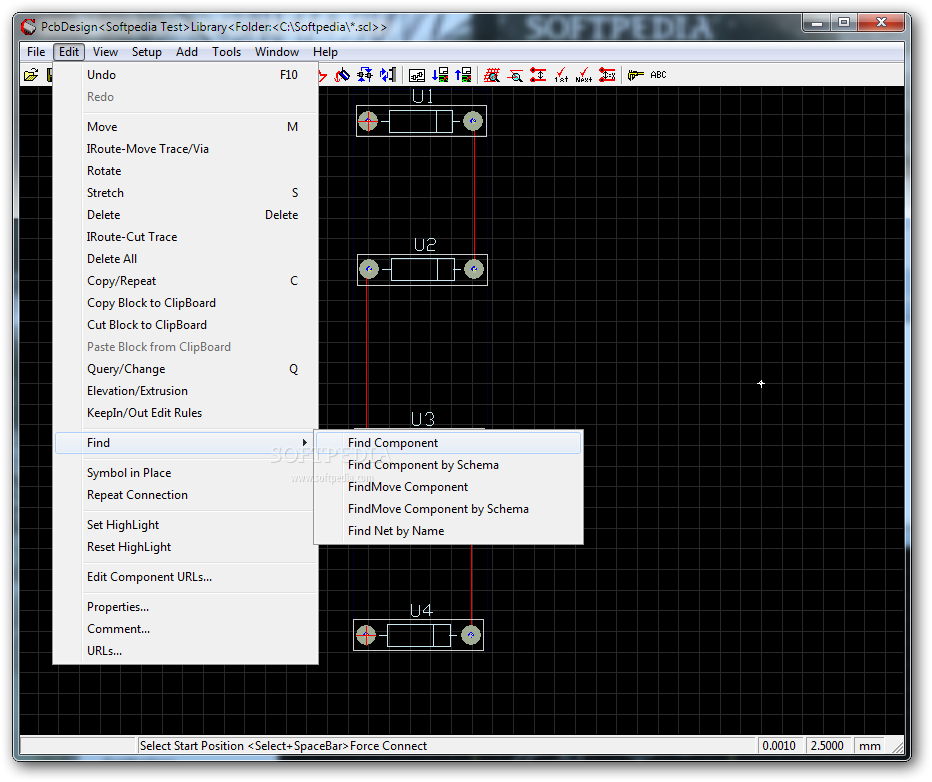Screen dimensions: 932x782
Task: Select Set HighLight
Action: tap(186, 525)
